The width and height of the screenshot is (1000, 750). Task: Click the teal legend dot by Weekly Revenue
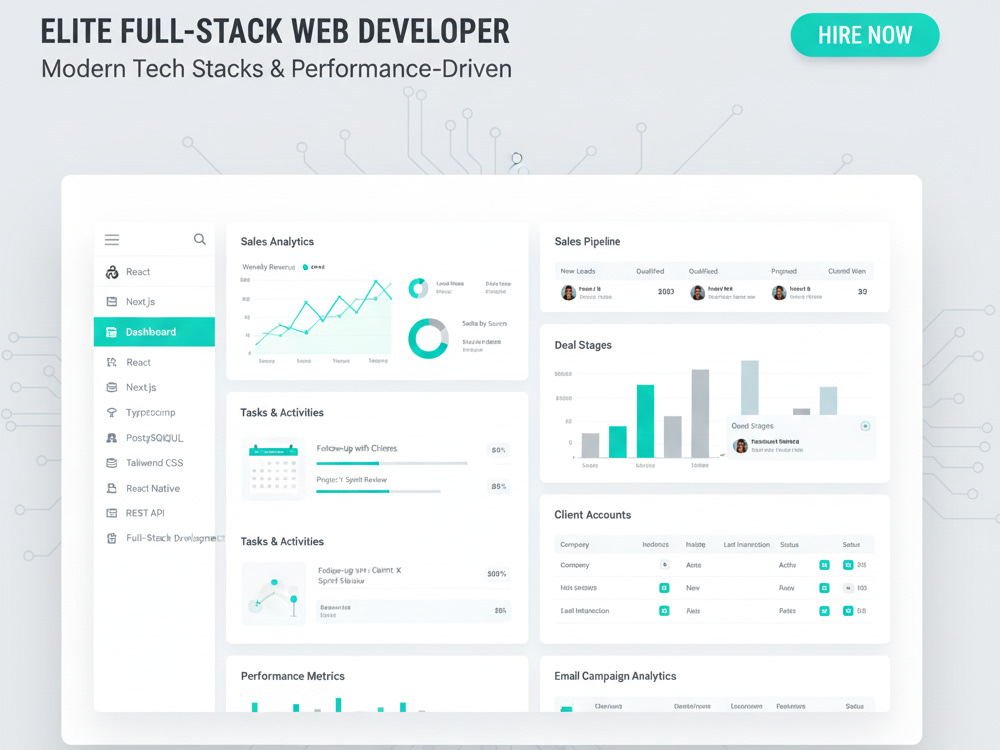tap(305, 267)
